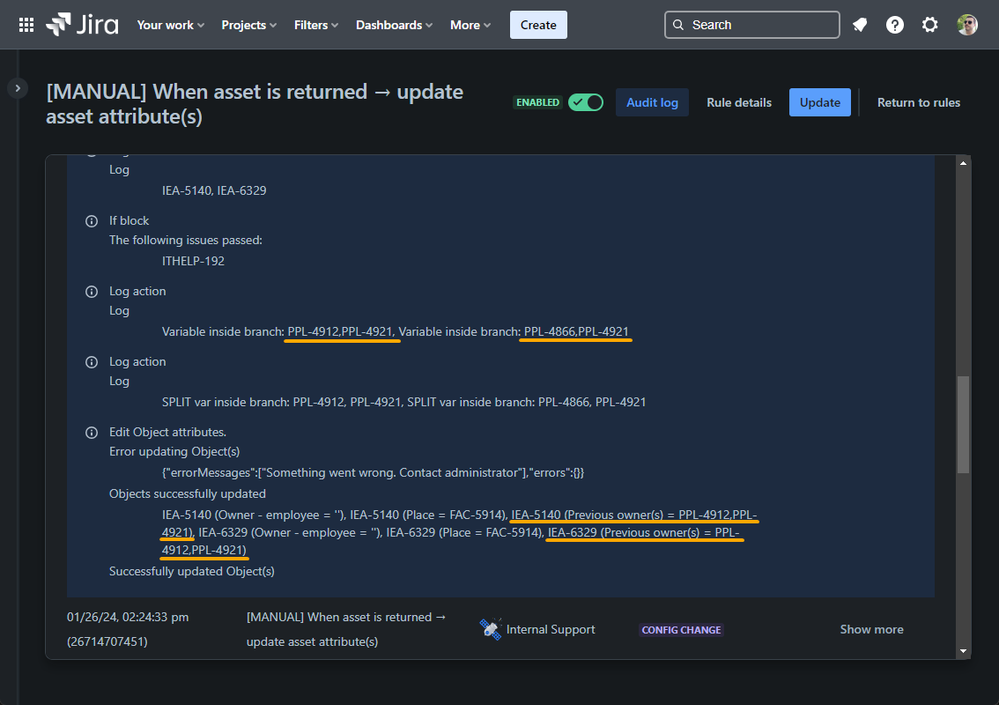Image resolution: width=999 pixels, height=705 pixels.
Task: Open the More dropdown
Action: pyautogui.click(x=470, y=25)
